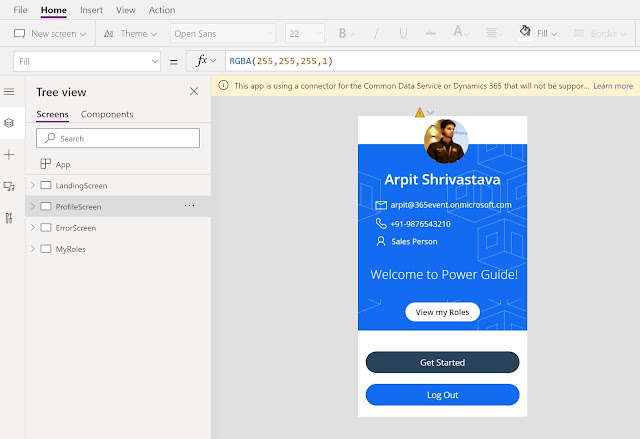Switch to the Home tab
Image resolution: width=640 pixels, height=439 pixels.
click(x=53, y=10)
